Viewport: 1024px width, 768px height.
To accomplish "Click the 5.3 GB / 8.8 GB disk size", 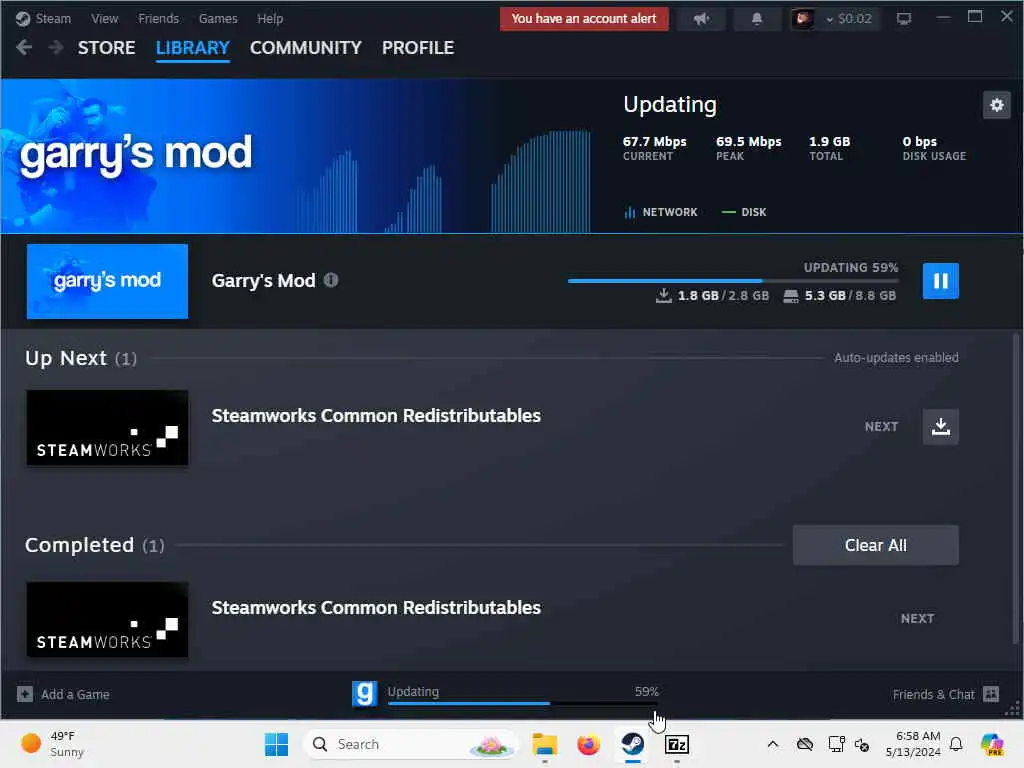I will [x=840, y=296].
